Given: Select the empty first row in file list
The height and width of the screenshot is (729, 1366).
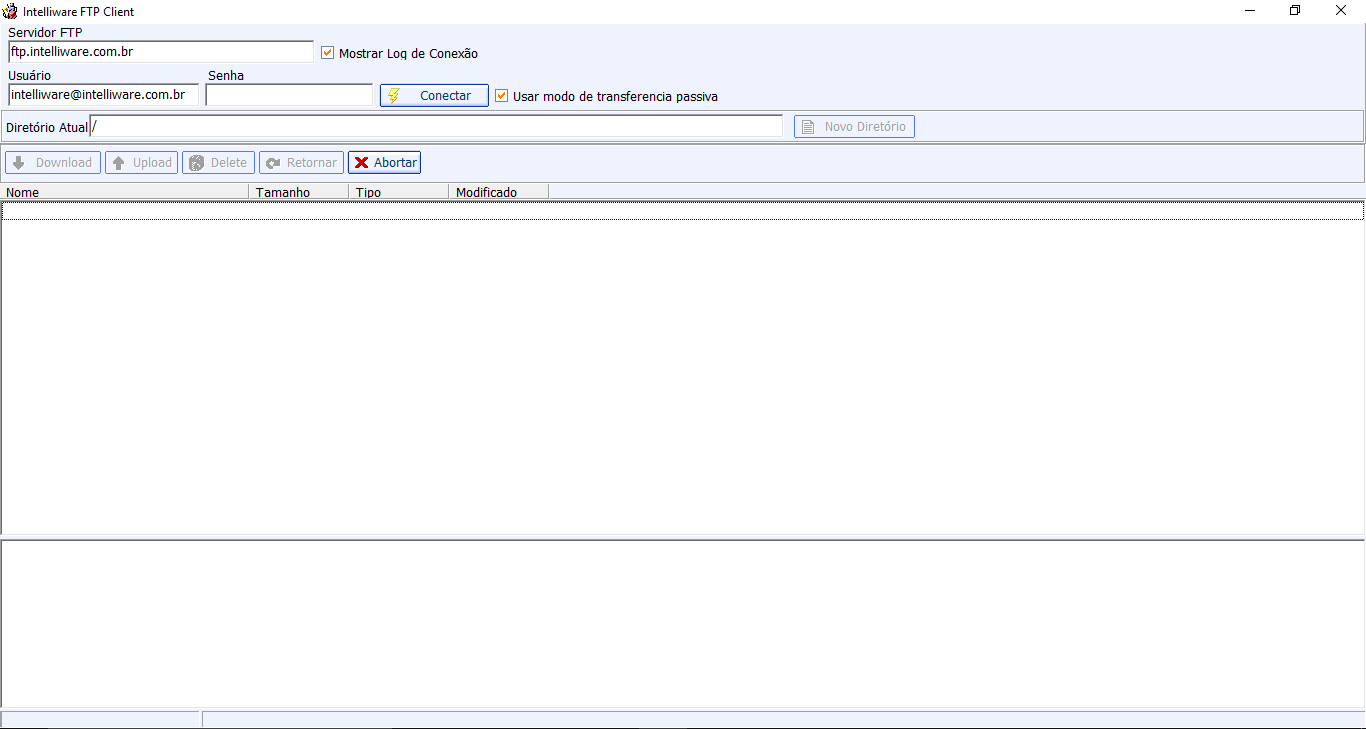Looking at the screenshot, I should pos(683,211).
